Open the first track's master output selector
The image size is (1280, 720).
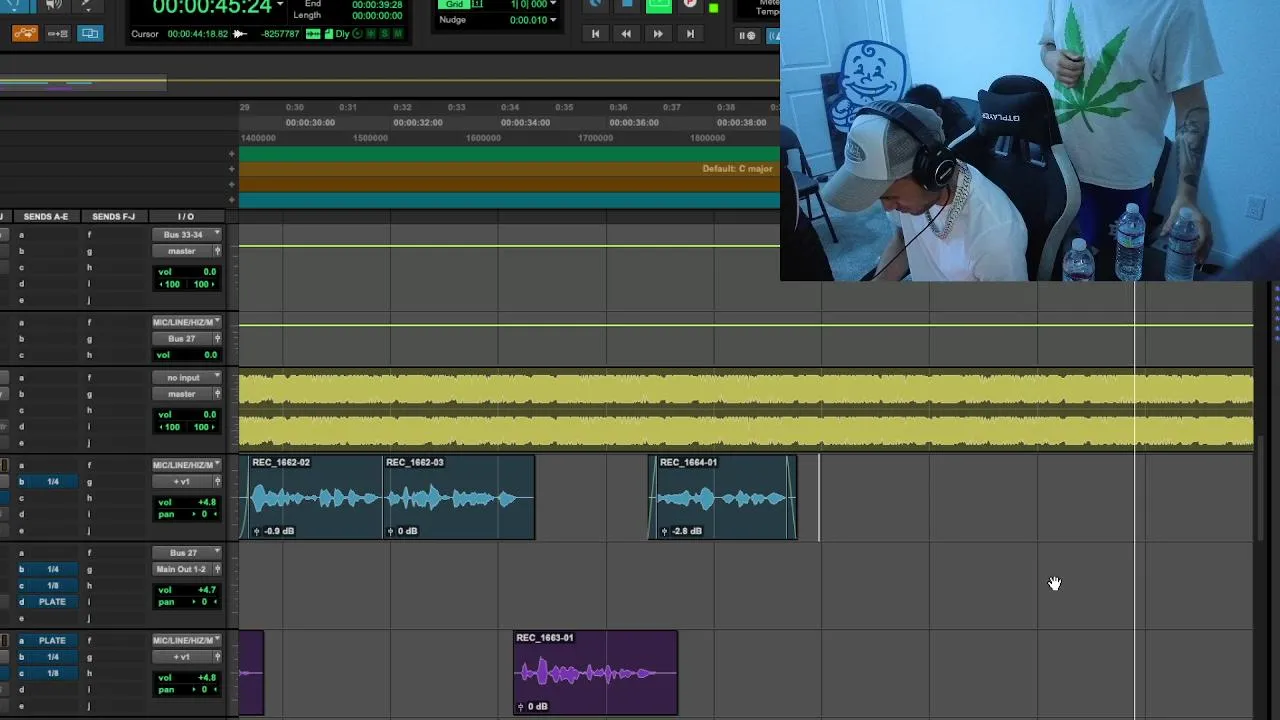coord(181,251)
